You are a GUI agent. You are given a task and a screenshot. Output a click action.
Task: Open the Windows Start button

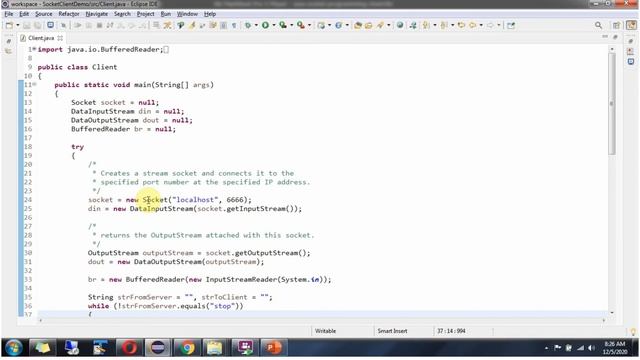pos(14,348)
